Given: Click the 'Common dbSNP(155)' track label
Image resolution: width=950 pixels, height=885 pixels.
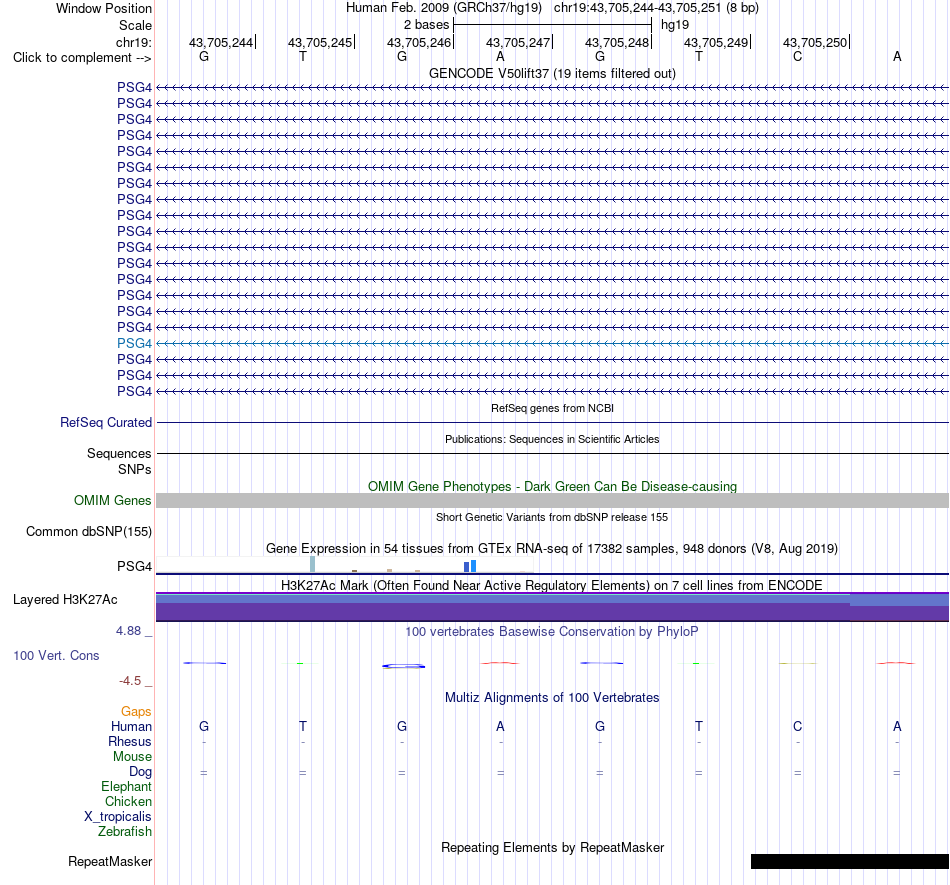Looking at the screenshot, I should pos(89,531).
